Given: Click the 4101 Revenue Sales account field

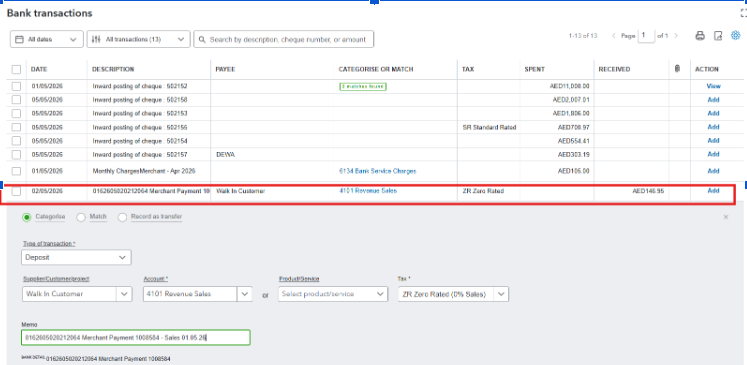Looking at the screenshot, I should (190, 294).
